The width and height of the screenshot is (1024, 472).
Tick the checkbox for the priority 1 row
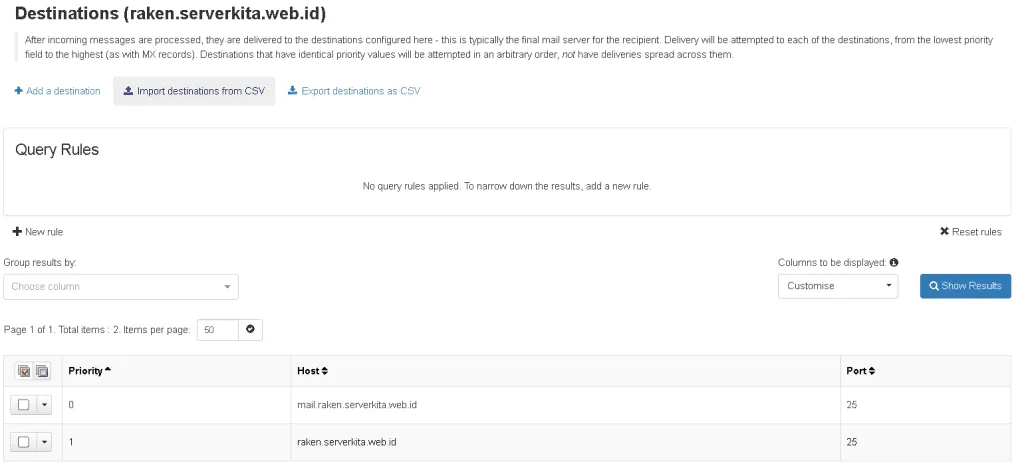(24, 442)
